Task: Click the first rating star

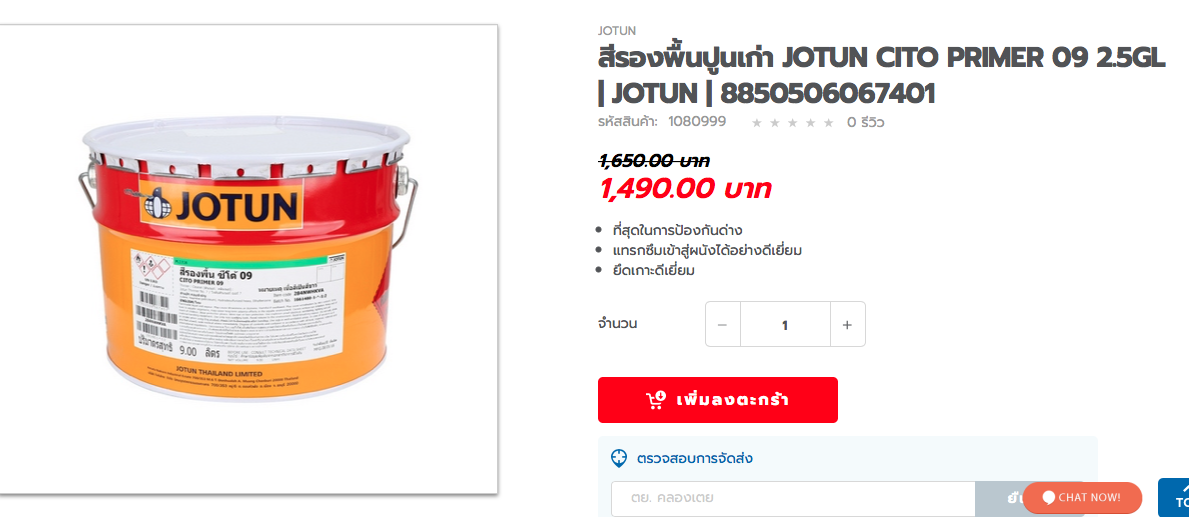Action: pyautogui.click(x=756, y=123)
